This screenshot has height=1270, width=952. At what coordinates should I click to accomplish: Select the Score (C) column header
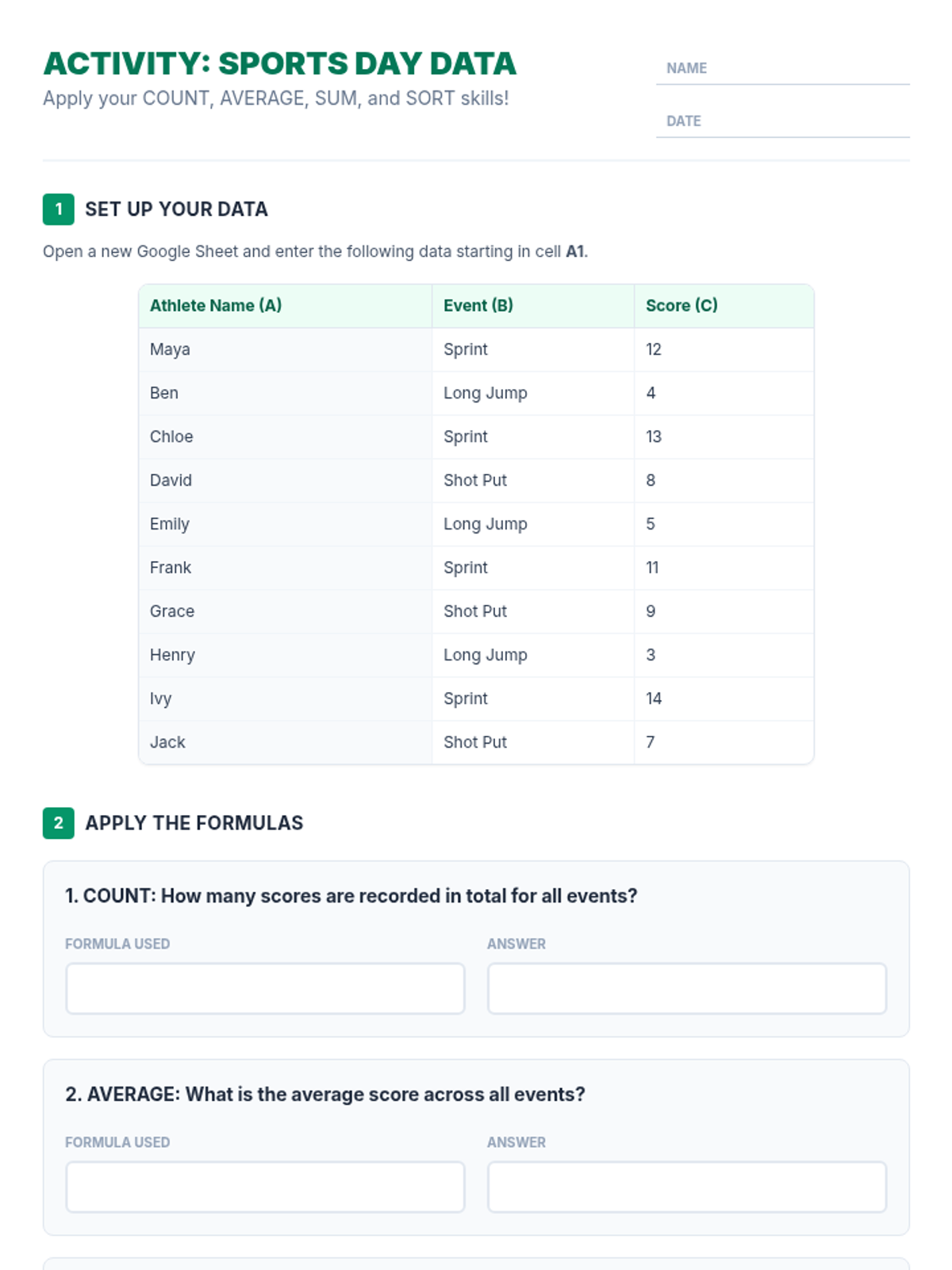(x=681, y=306)
